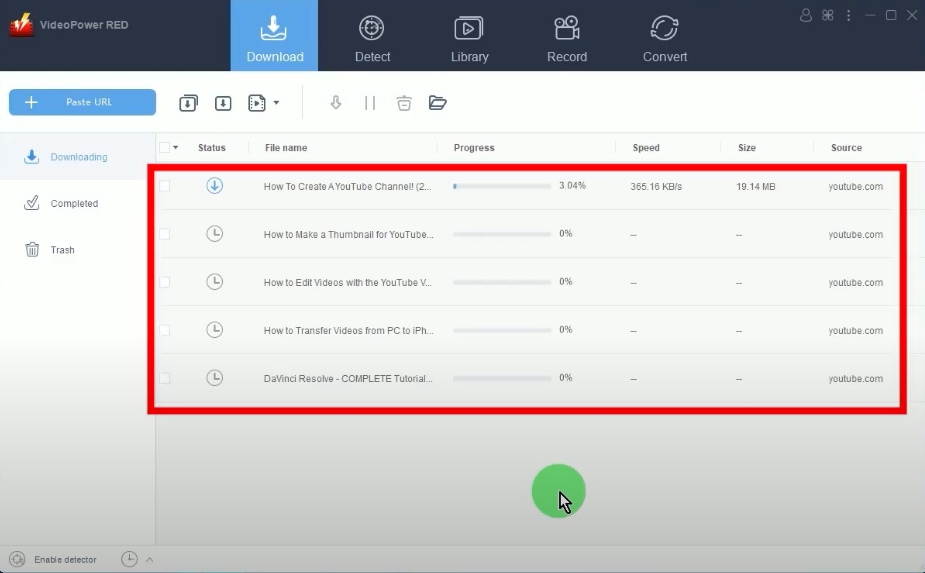Expand the up-chevron next to scheduler clock

click(x=149, y=559)
